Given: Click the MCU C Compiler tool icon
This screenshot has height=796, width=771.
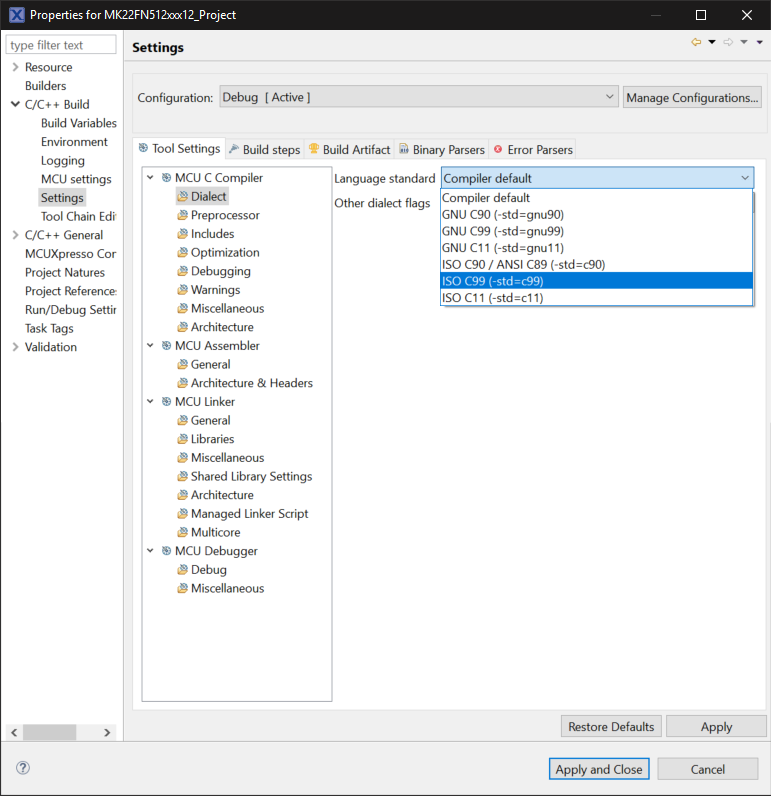Looking at the screenshot, I should click(x=166, y=178).
